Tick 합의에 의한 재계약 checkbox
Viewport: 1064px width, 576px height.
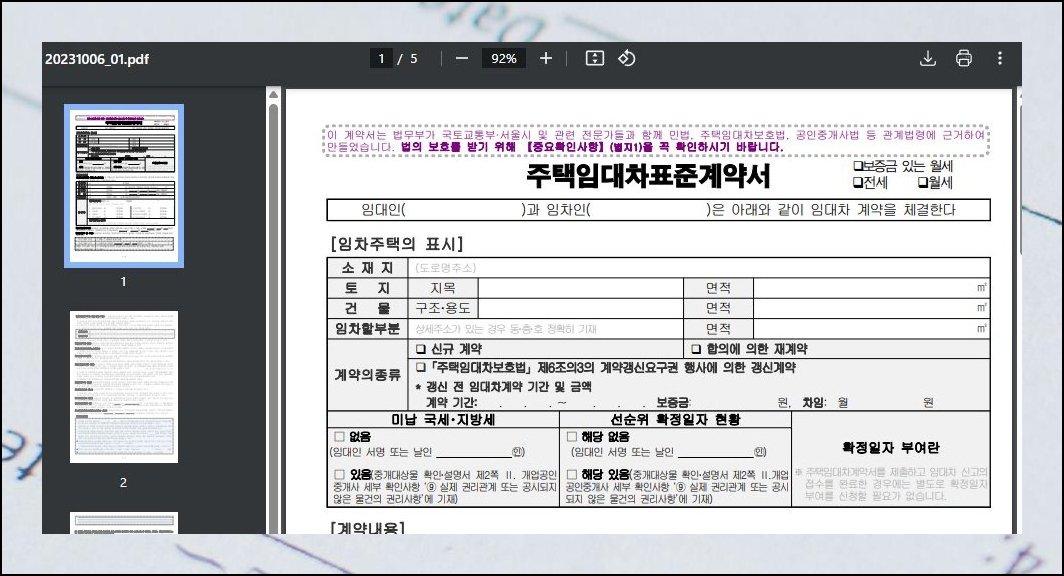pos(696,349)
